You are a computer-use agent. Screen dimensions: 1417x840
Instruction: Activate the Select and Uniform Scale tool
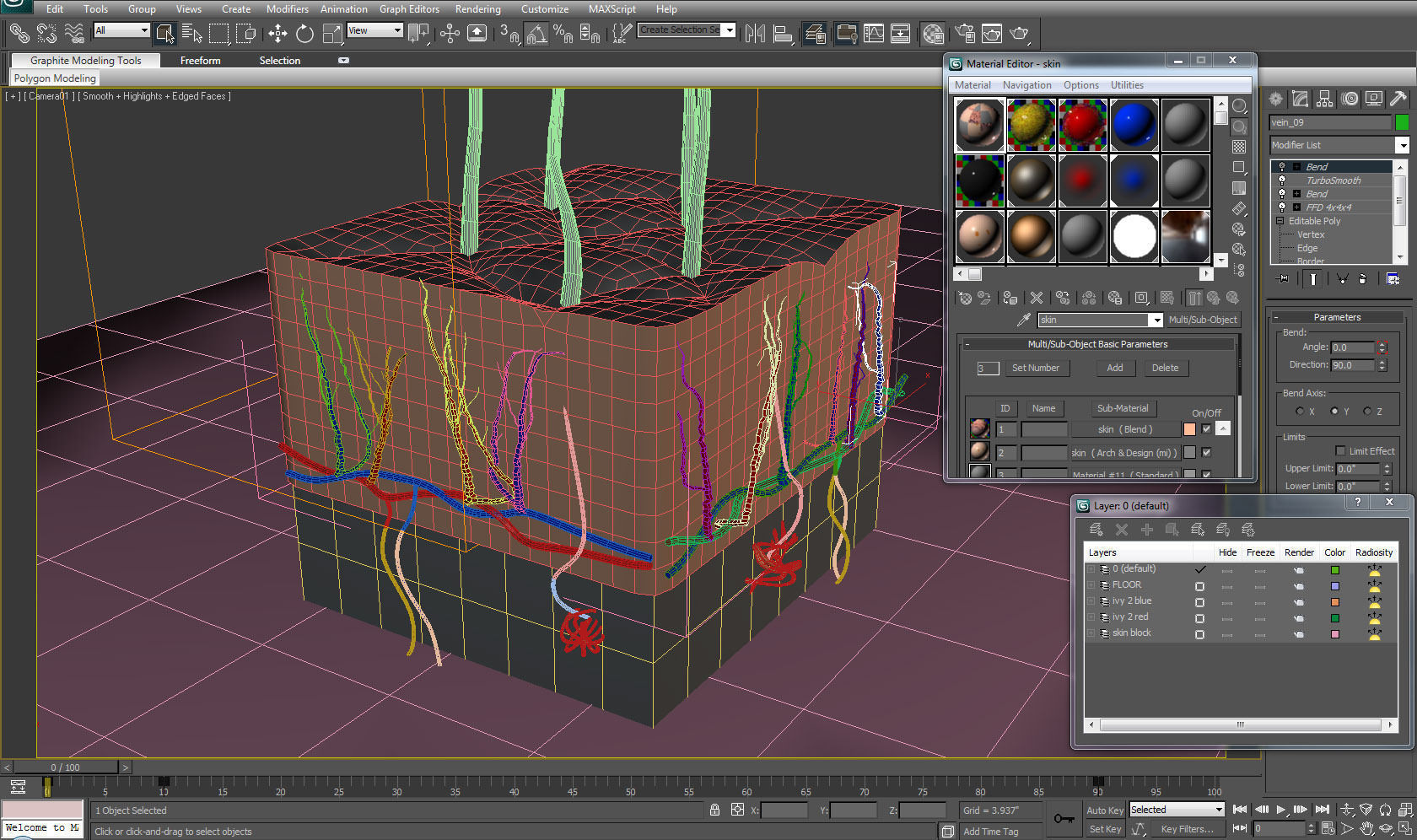[333, 34]
